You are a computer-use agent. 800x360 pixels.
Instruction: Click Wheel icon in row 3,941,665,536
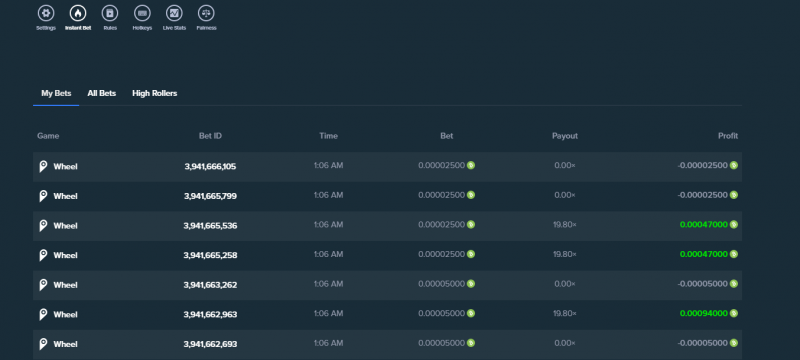(x=43, y=225)
